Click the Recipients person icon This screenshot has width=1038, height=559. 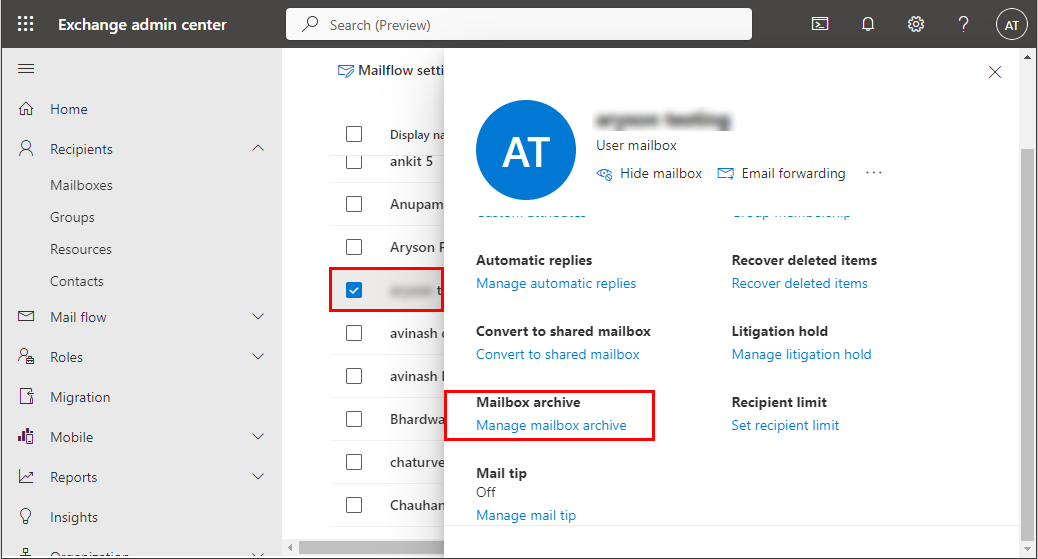26,148
